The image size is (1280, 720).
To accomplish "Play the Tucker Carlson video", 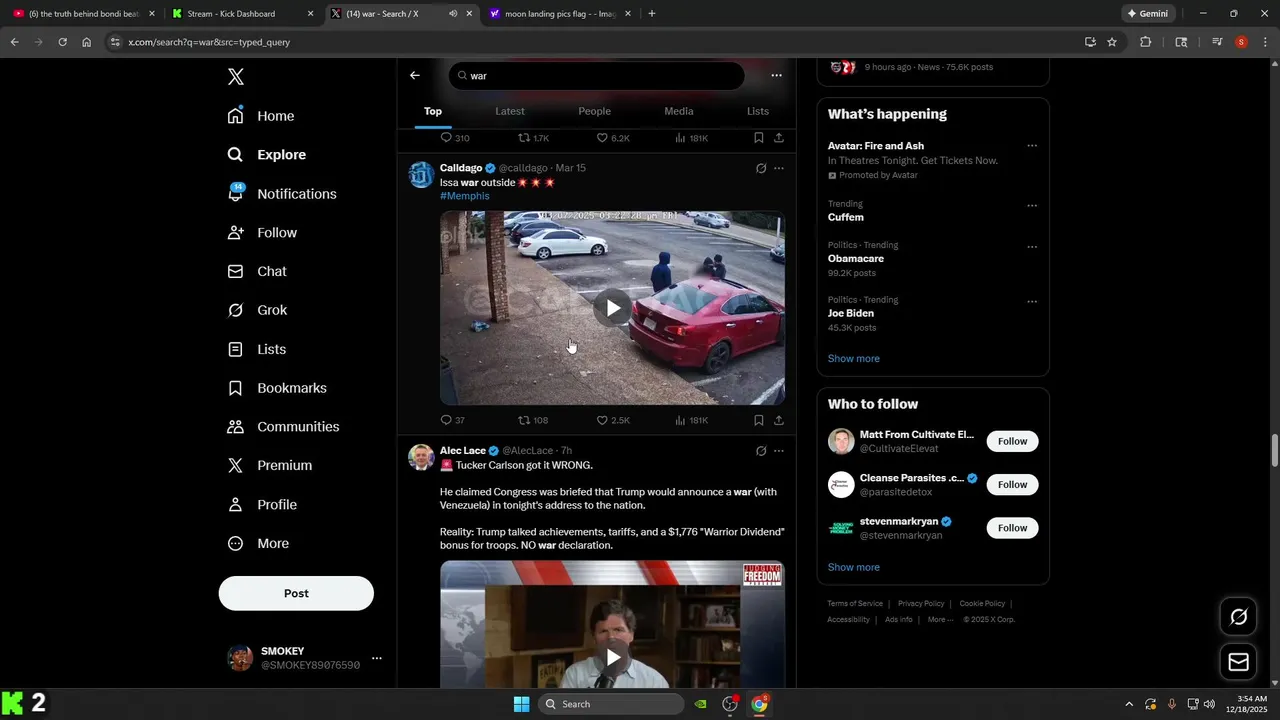I will [612, 657].
